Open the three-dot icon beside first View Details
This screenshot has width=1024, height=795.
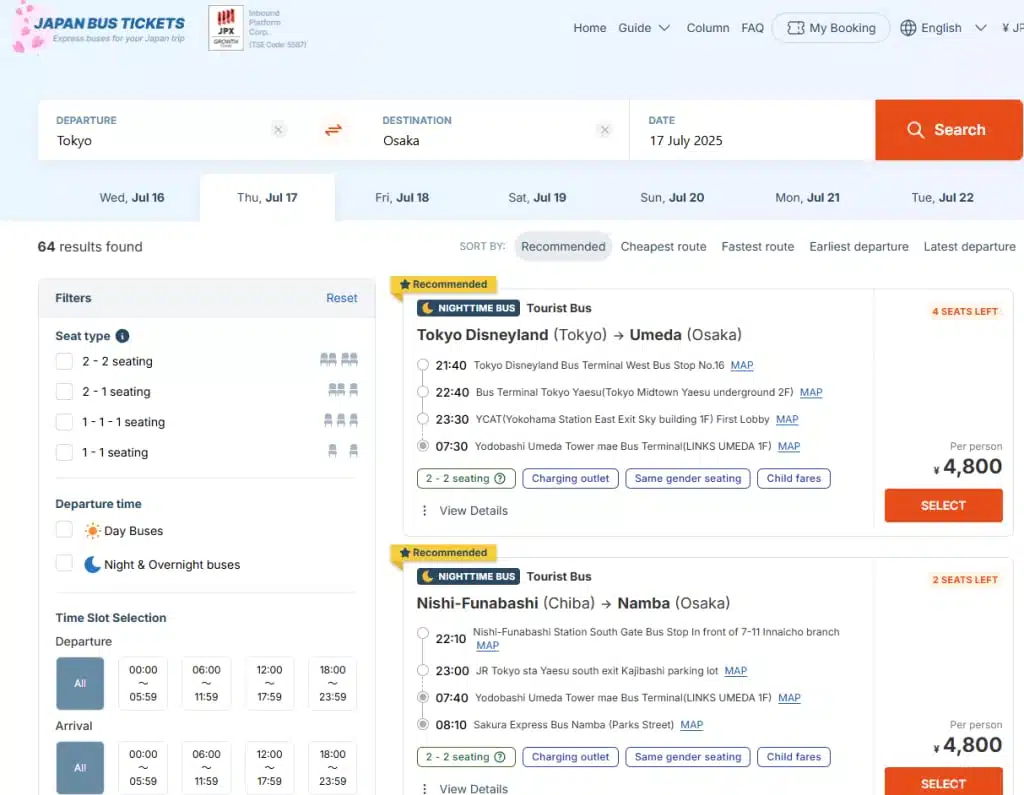click(x=424, y=511)
